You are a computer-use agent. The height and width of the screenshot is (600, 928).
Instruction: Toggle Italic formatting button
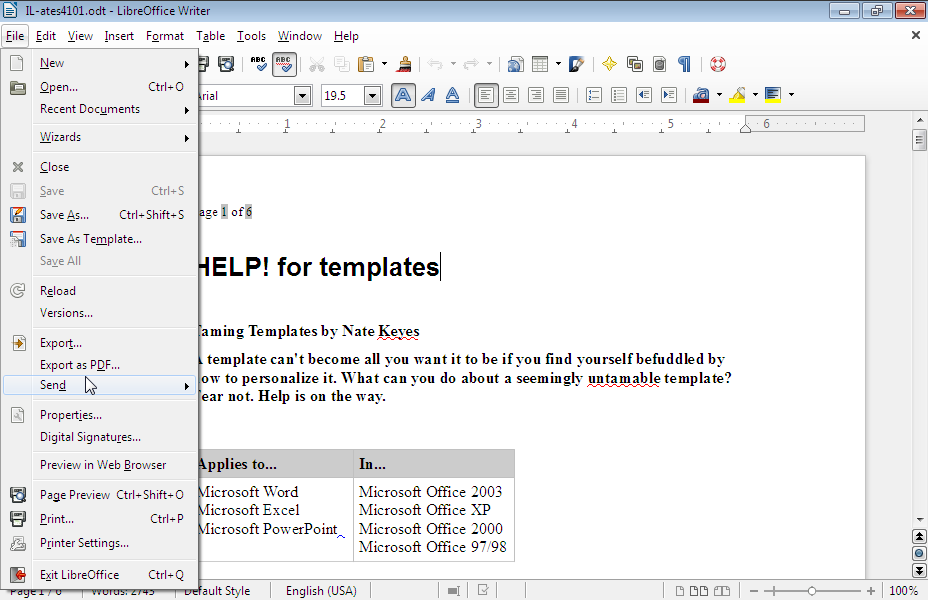428,95
